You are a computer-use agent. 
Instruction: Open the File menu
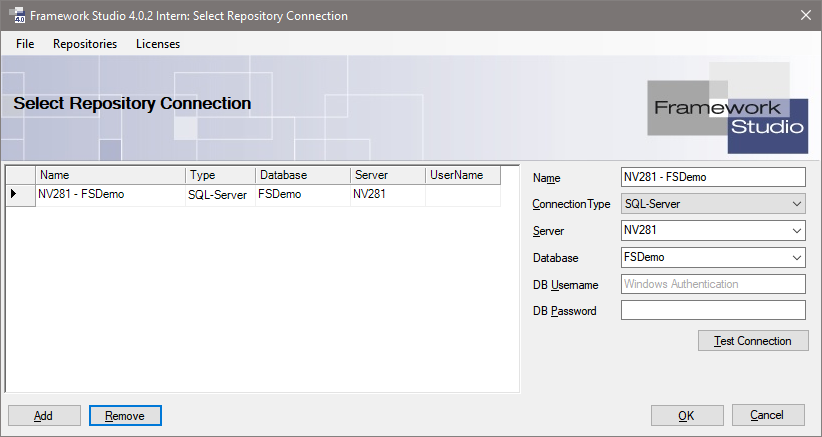pos(25,44)
